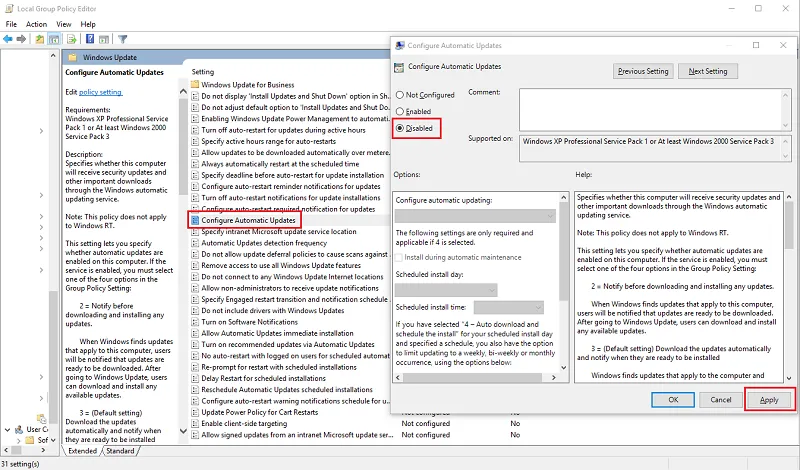Click the Previous Setting button
This screenshot has width=800, height=470.
click(643, 71)
